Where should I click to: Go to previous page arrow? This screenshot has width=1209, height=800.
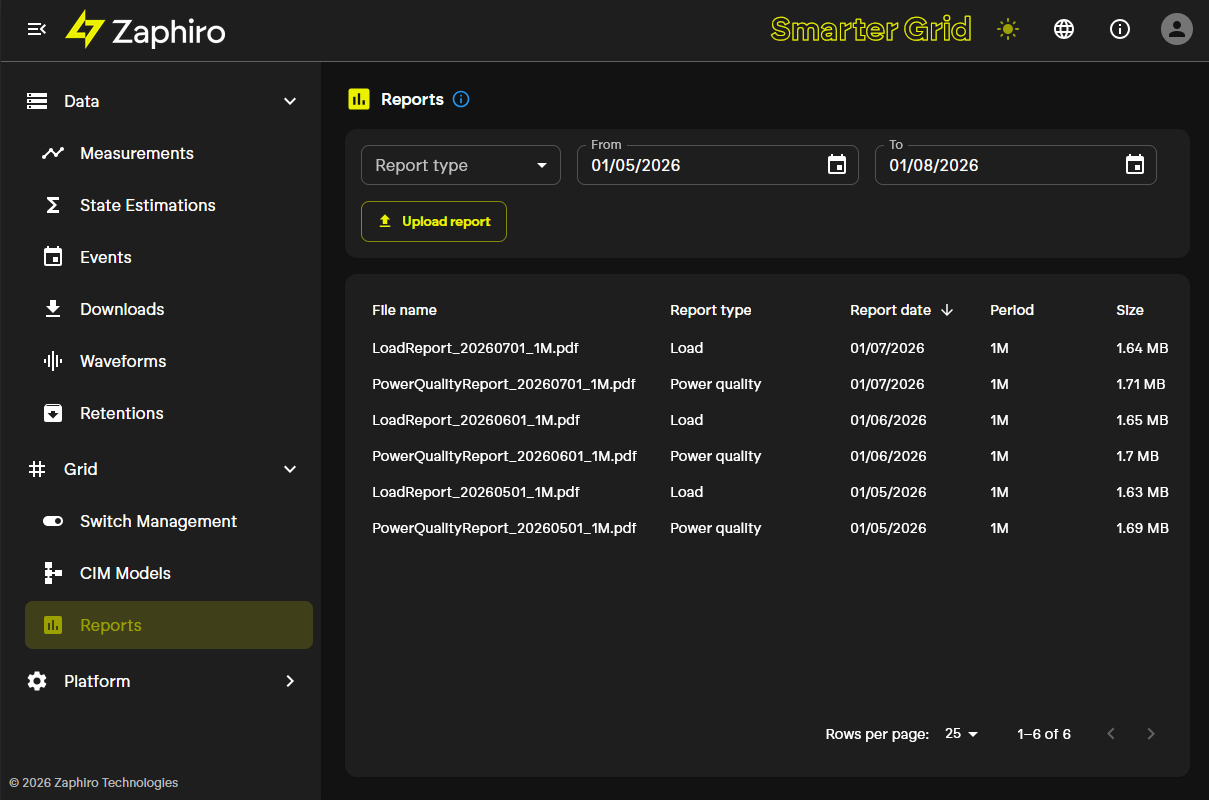pyautogui.click(x=1111, y=734)
